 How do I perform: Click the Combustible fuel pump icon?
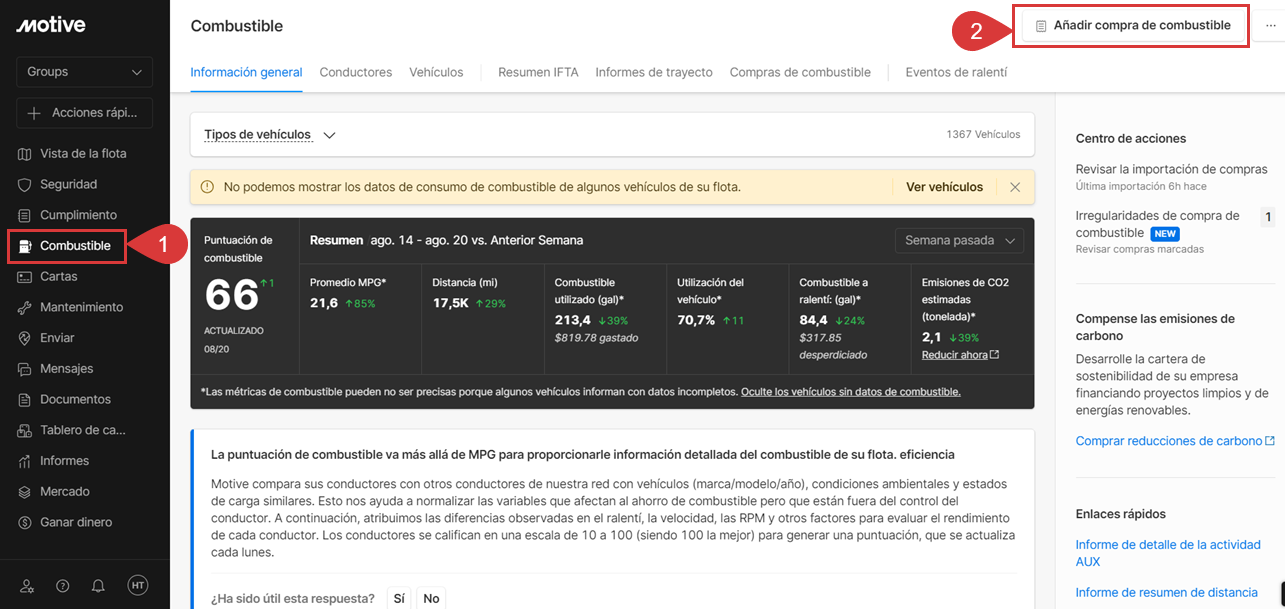pyautogui.click(x=25, y=246)
